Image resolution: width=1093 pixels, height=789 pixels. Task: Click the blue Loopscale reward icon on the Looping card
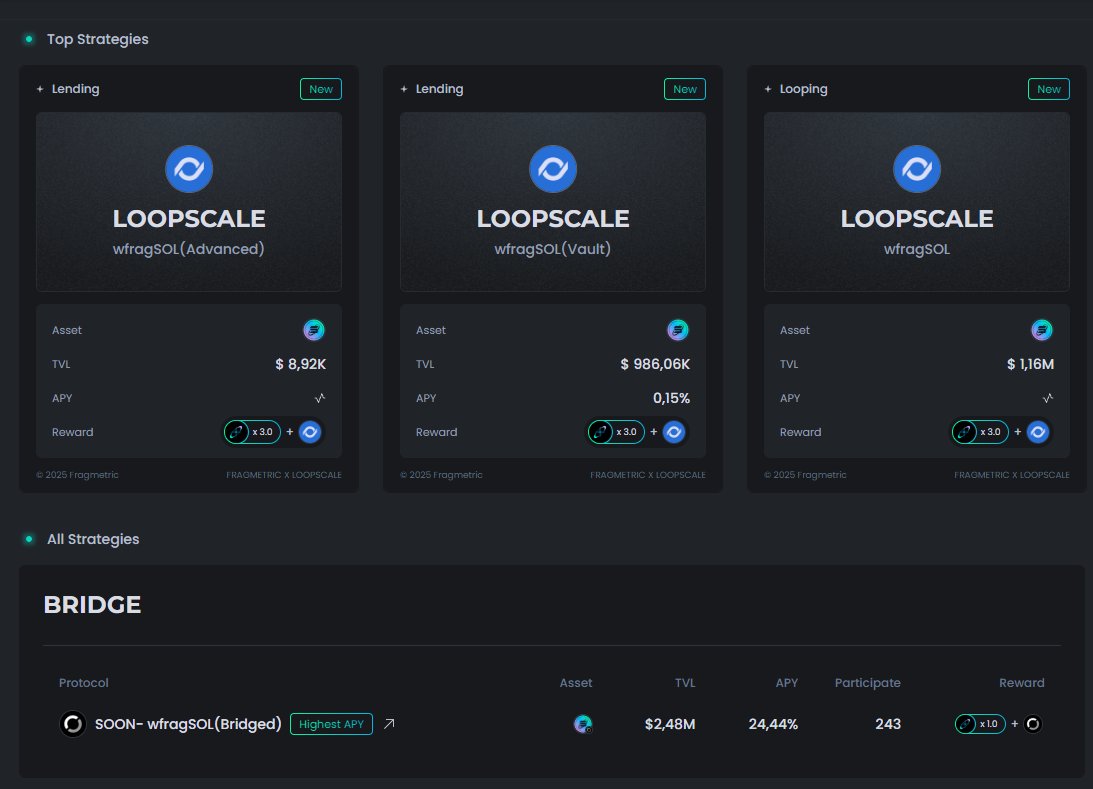(x=1038, y=431)
